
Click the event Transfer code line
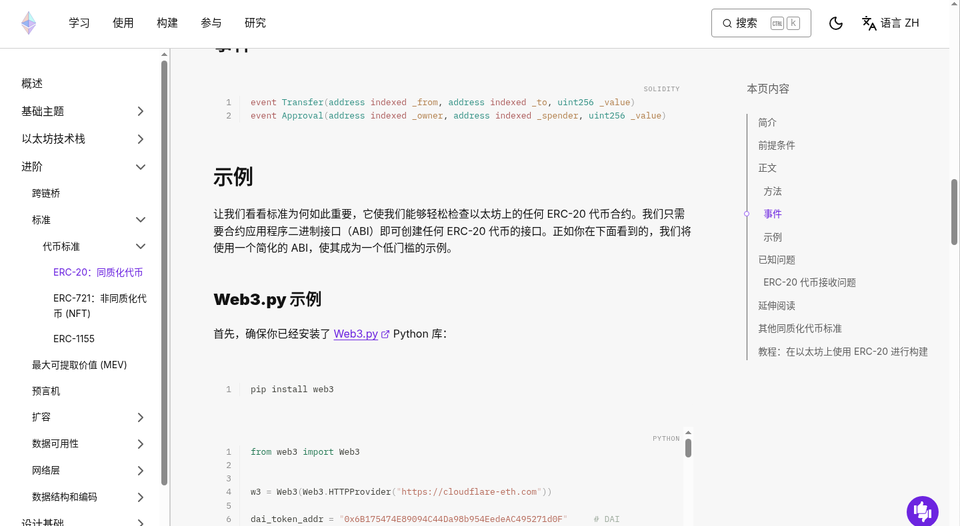pyautogui.click(x=442, y=102)
